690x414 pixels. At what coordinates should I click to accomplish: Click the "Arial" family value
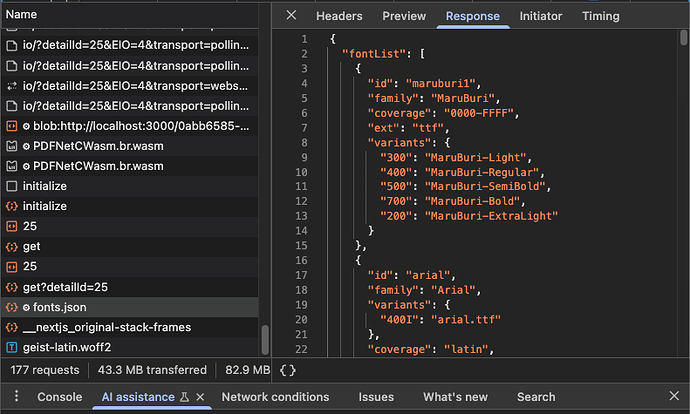453,290
